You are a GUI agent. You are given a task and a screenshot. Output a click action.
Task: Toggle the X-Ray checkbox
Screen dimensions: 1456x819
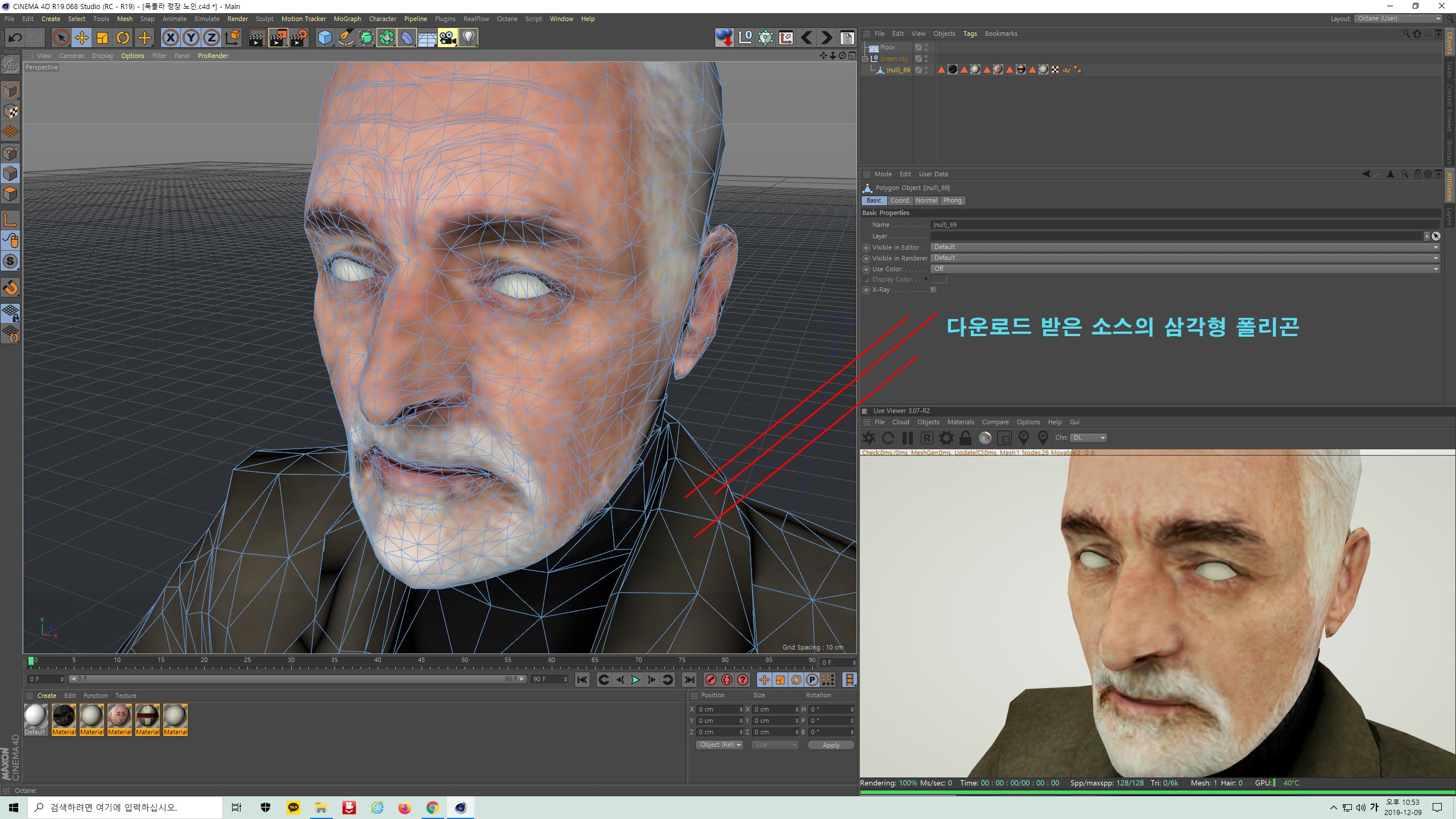pos(933,290)
